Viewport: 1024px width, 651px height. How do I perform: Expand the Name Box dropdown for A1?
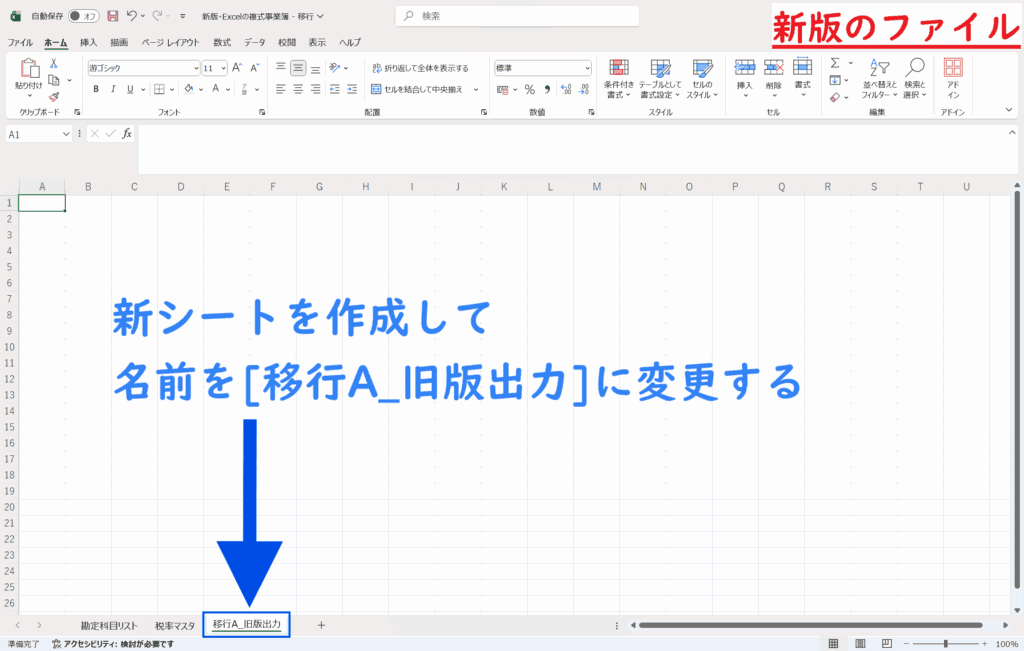[x=67, y=134]
